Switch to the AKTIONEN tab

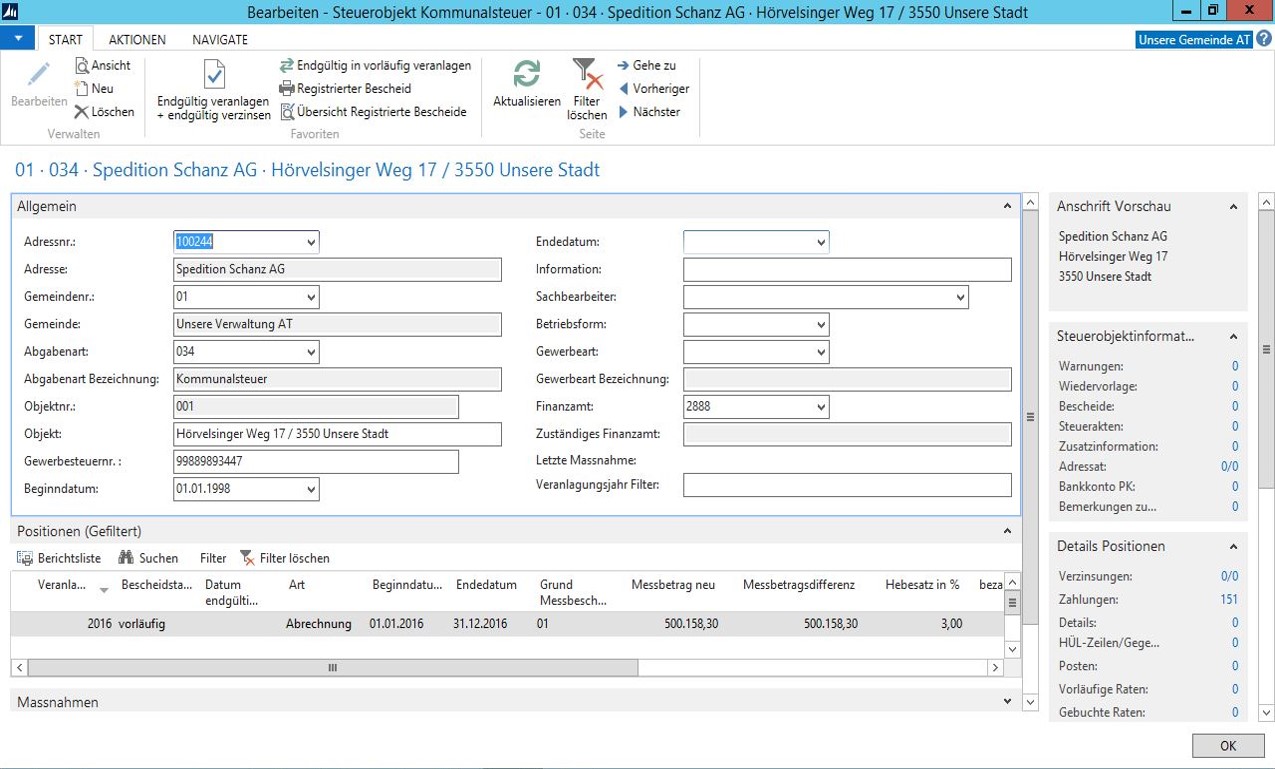click(137, 40)
